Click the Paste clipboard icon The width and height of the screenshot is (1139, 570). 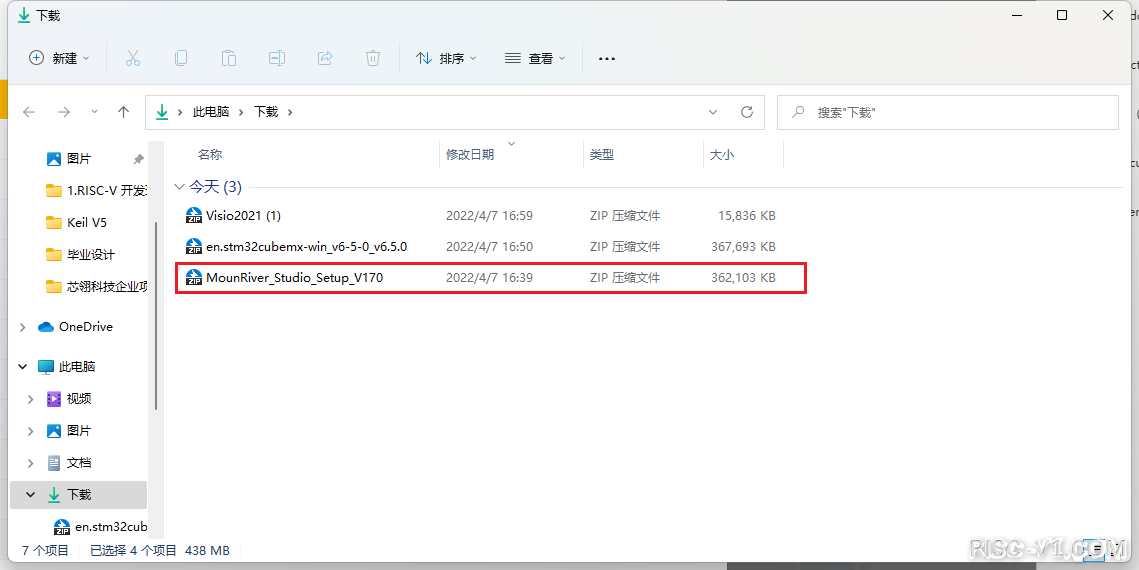pos(228,58)
